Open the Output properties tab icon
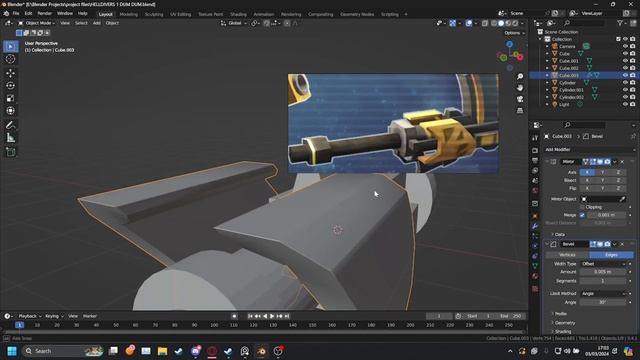This screenshot has width=640, height=360. (535, 160)
